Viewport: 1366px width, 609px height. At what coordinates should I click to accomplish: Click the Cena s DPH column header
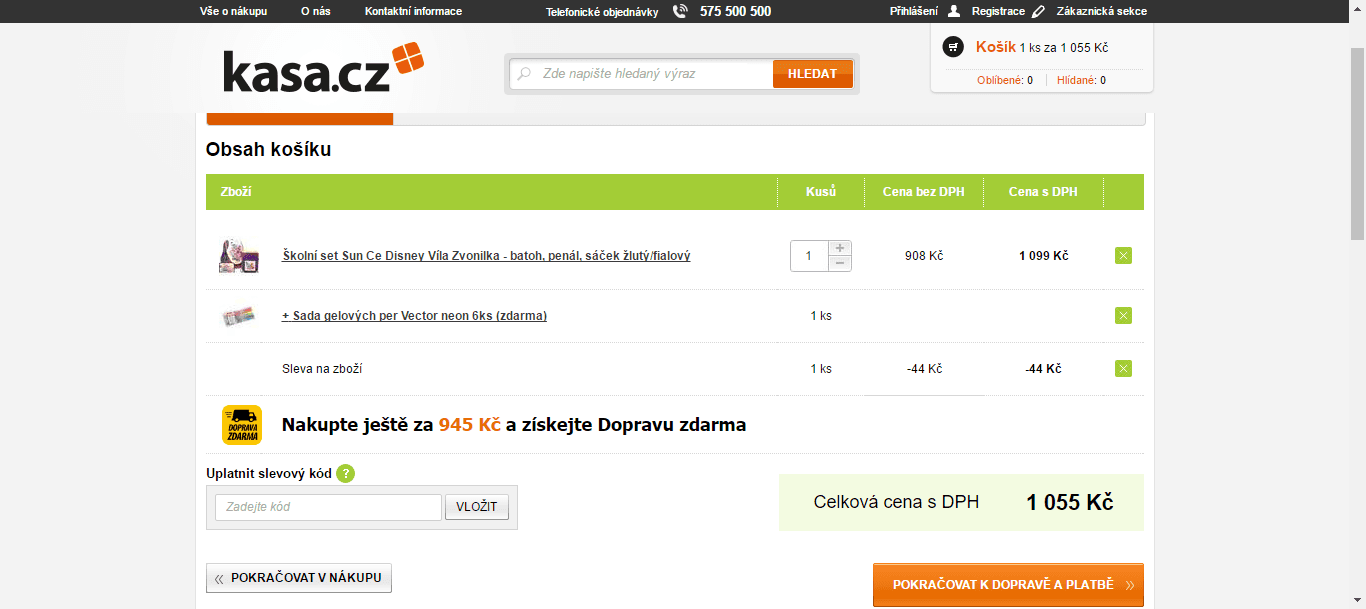click(1043, 192)
